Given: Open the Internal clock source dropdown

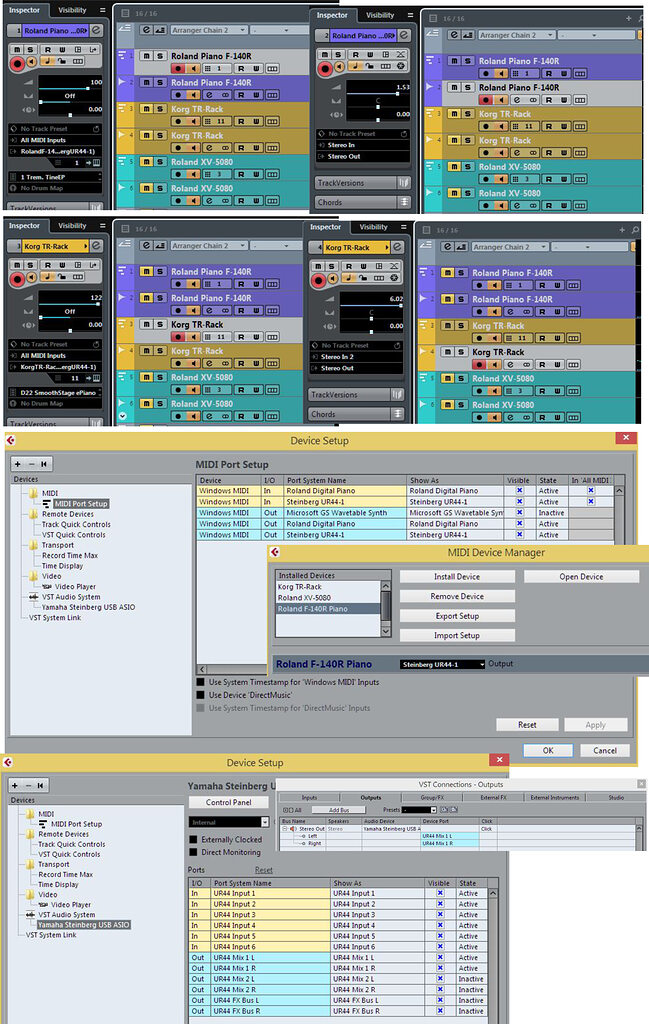Looking at the screenshot, I should coord(229,822).
